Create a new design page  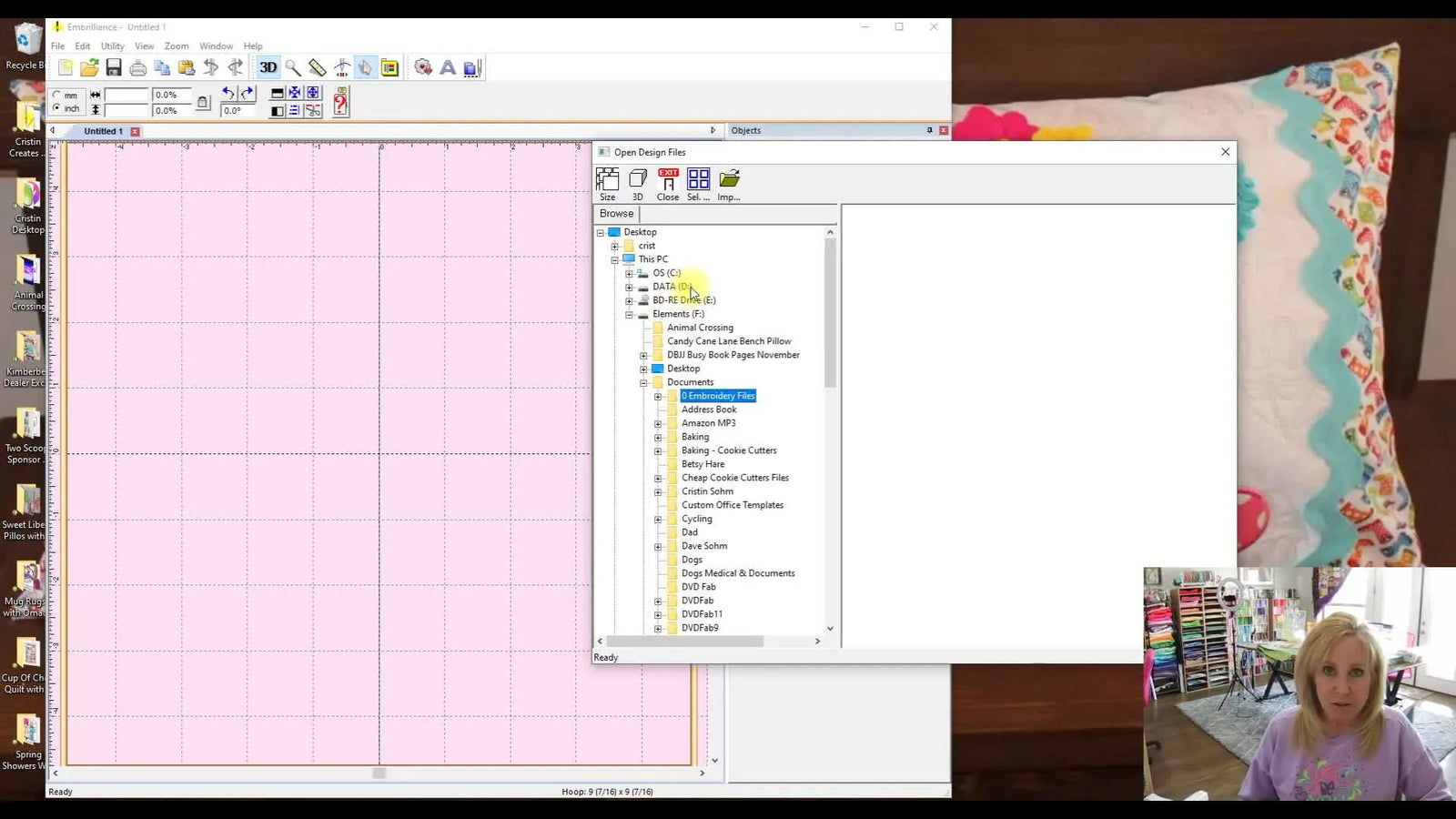coord(66,67)
